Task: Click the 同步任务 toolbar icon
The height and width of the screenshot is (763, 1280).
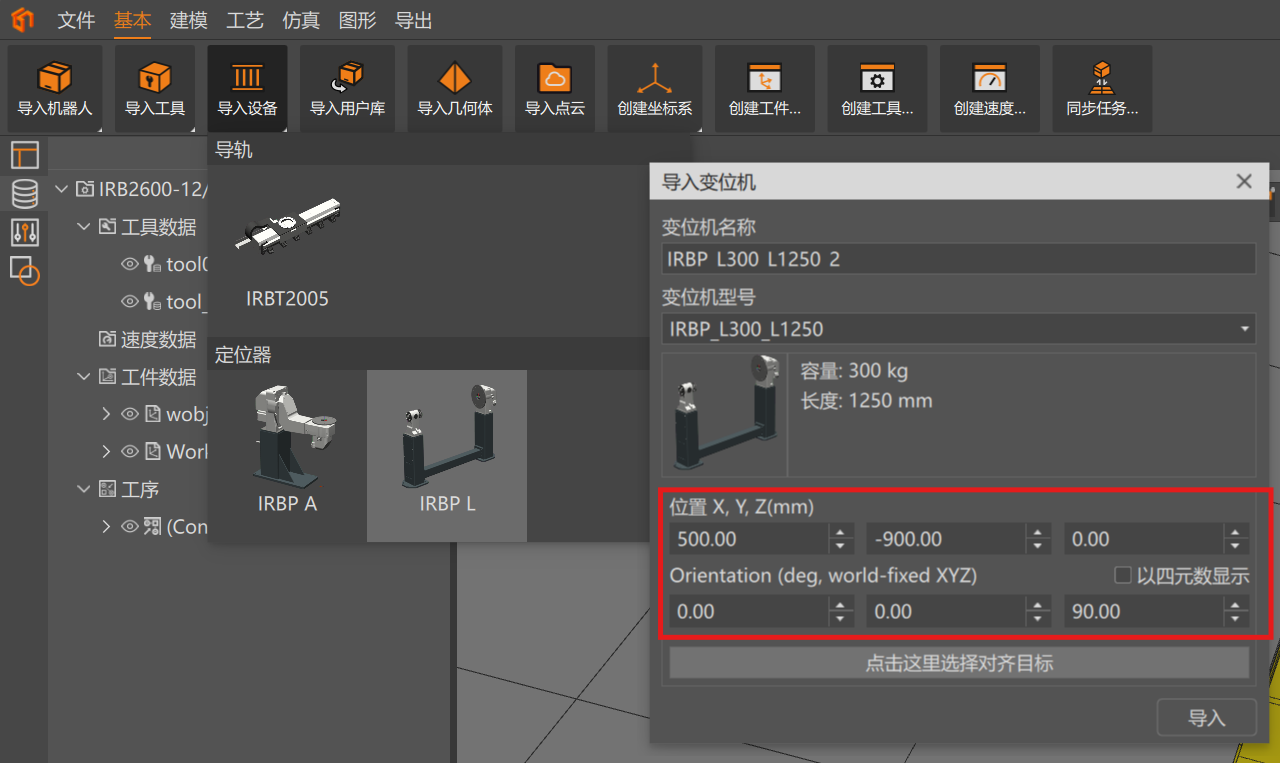Action: 1102,88
